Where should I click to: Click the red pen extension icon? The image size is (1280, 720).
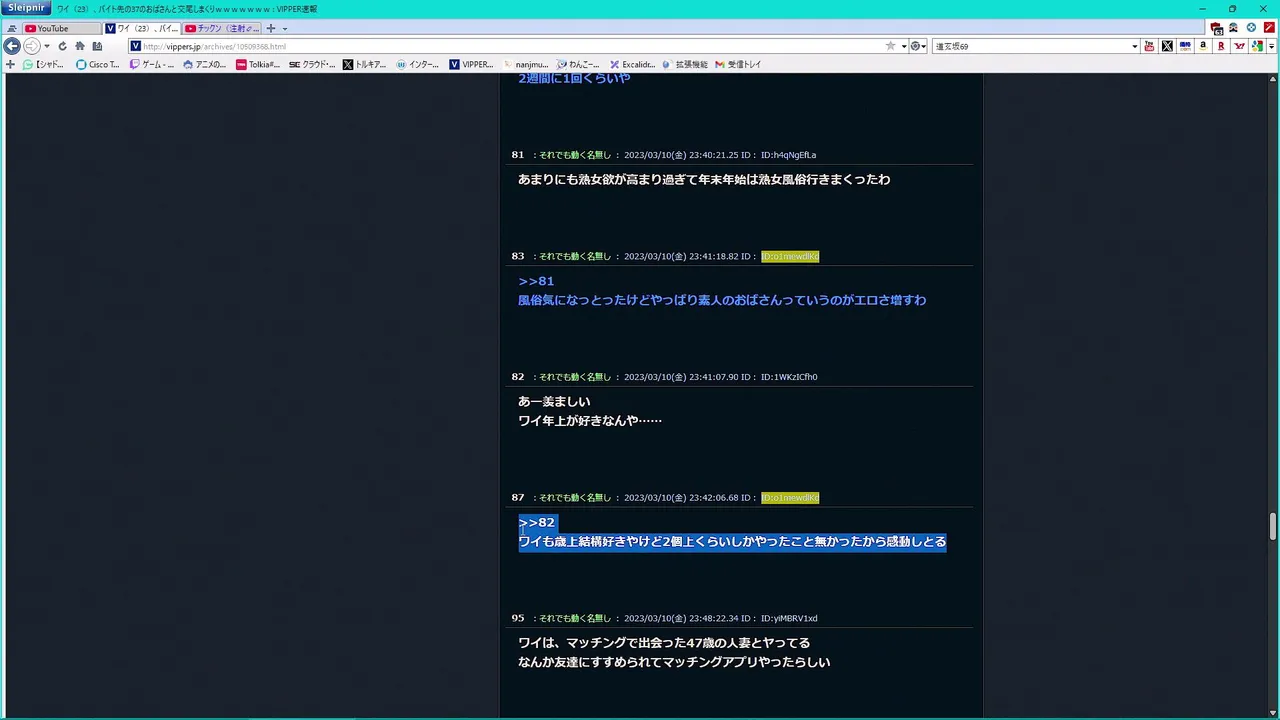[x=1268, y=28]
